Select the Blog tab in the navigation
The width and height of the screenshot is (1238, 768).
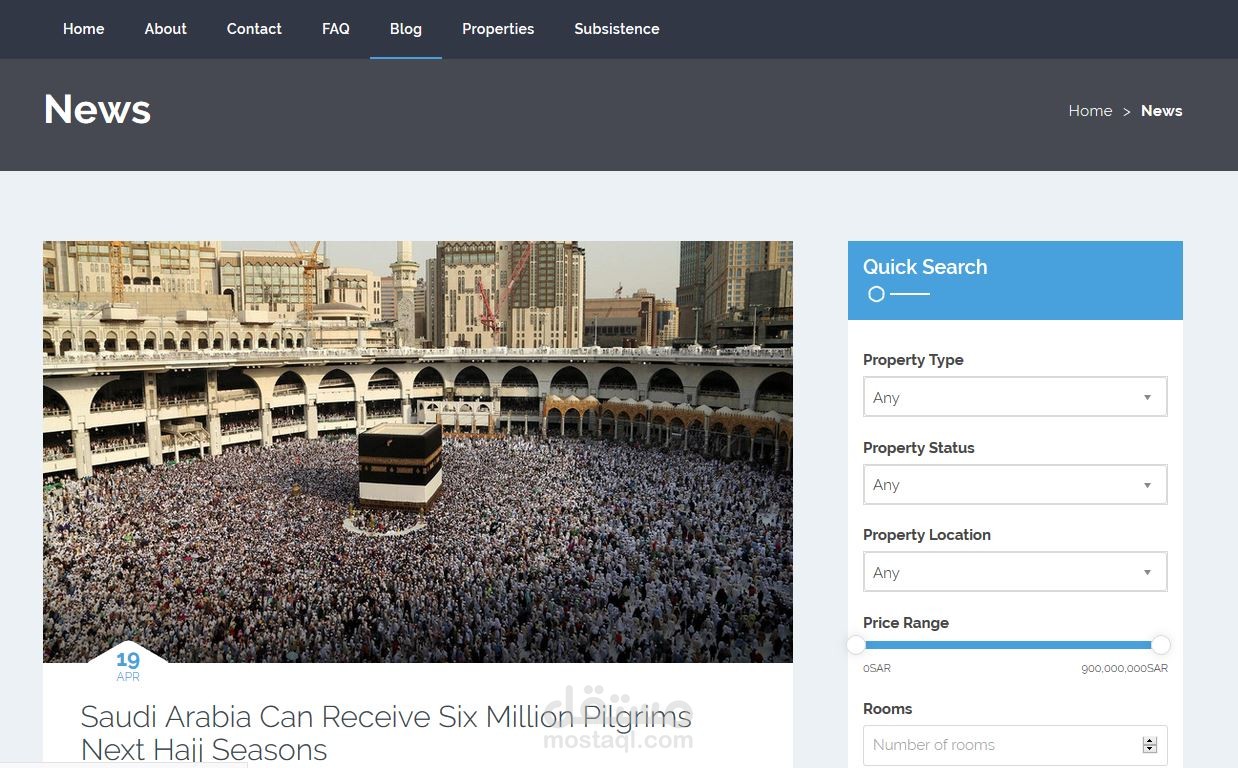[x=405, y=29]
